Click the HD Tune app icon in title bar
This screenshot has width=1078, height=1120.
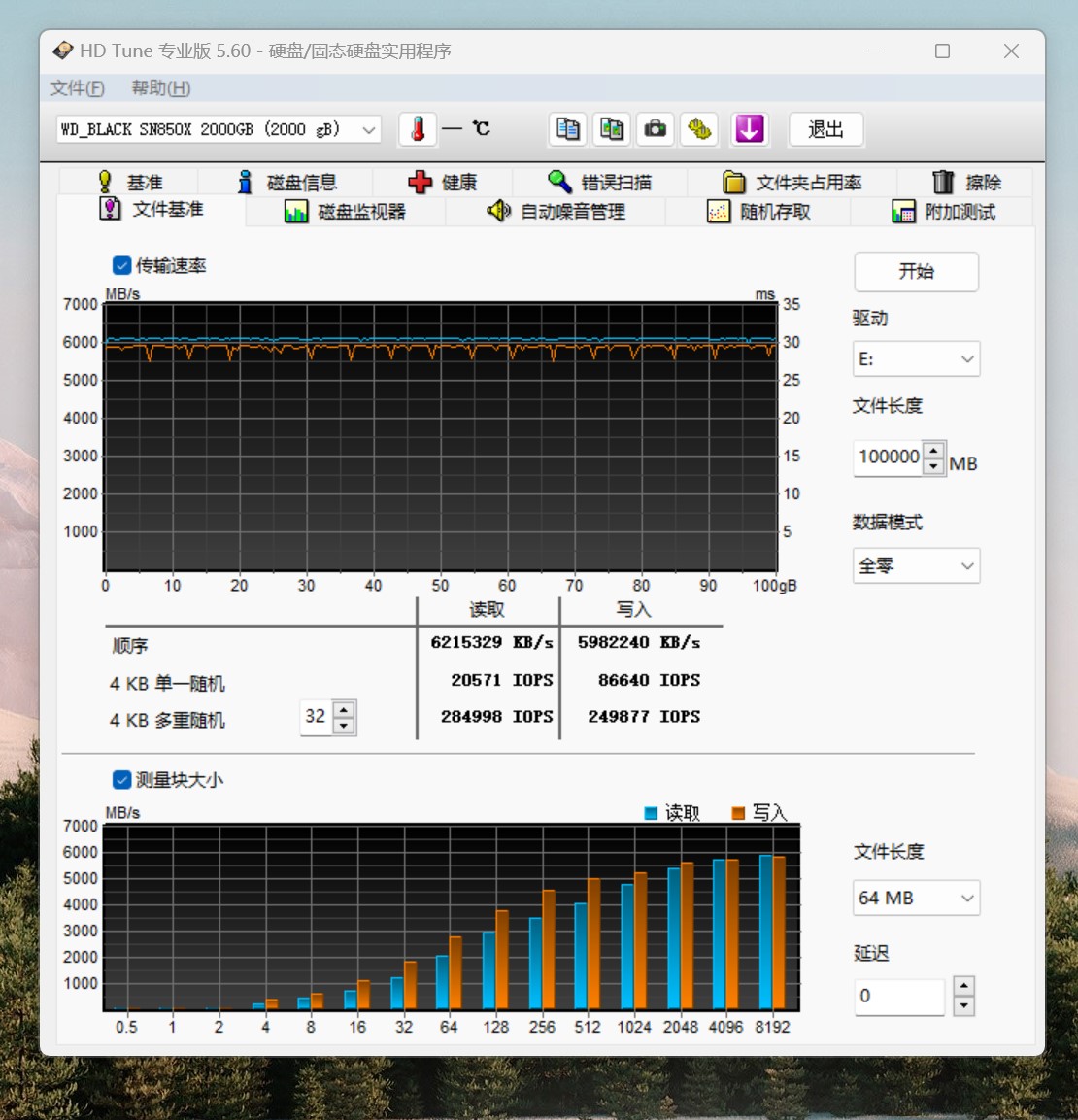click(63, 51)
